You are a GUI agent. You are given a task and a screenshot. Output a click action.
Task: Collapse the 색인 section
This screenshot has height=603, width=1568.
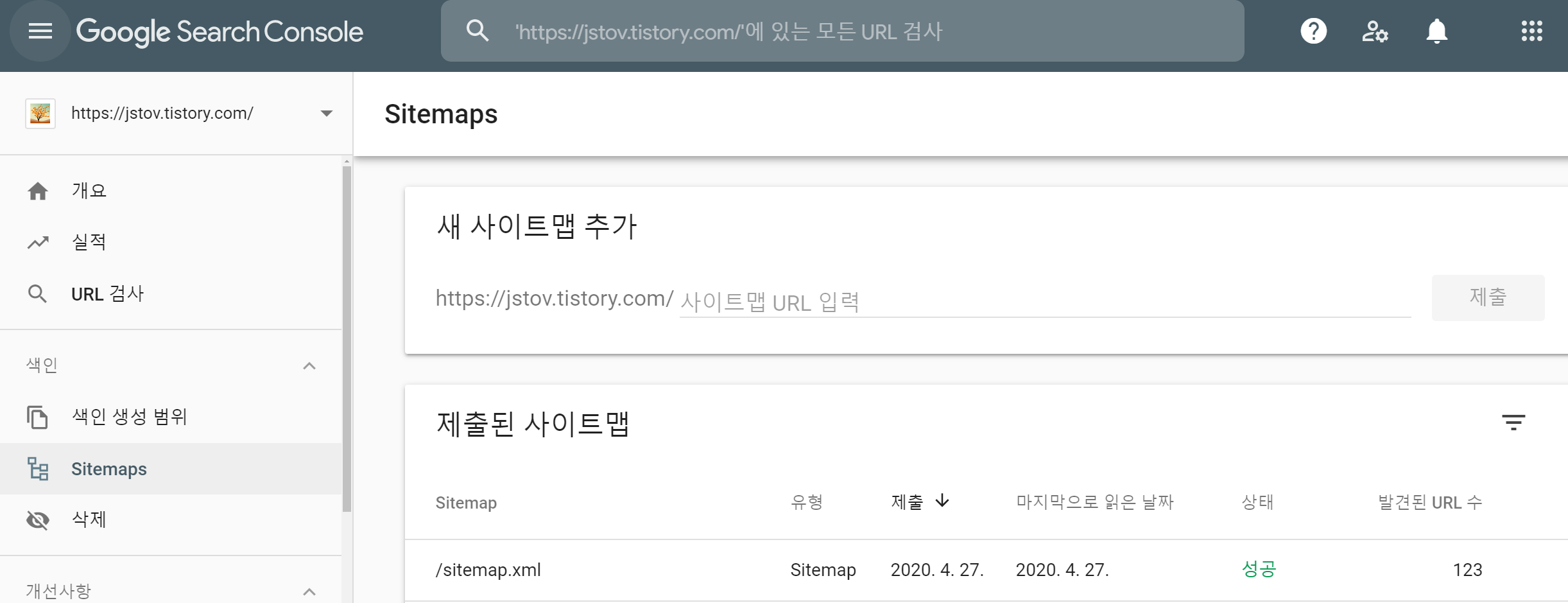(309, 365)
